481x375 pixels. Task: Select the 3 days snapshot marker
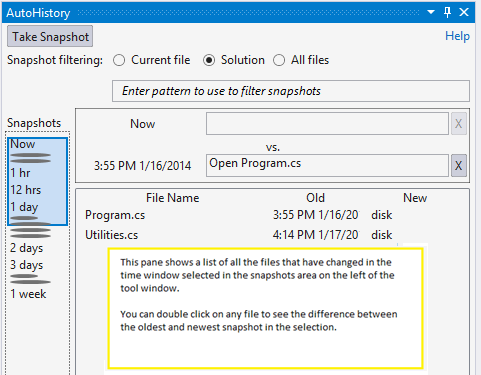click(27, 265)
